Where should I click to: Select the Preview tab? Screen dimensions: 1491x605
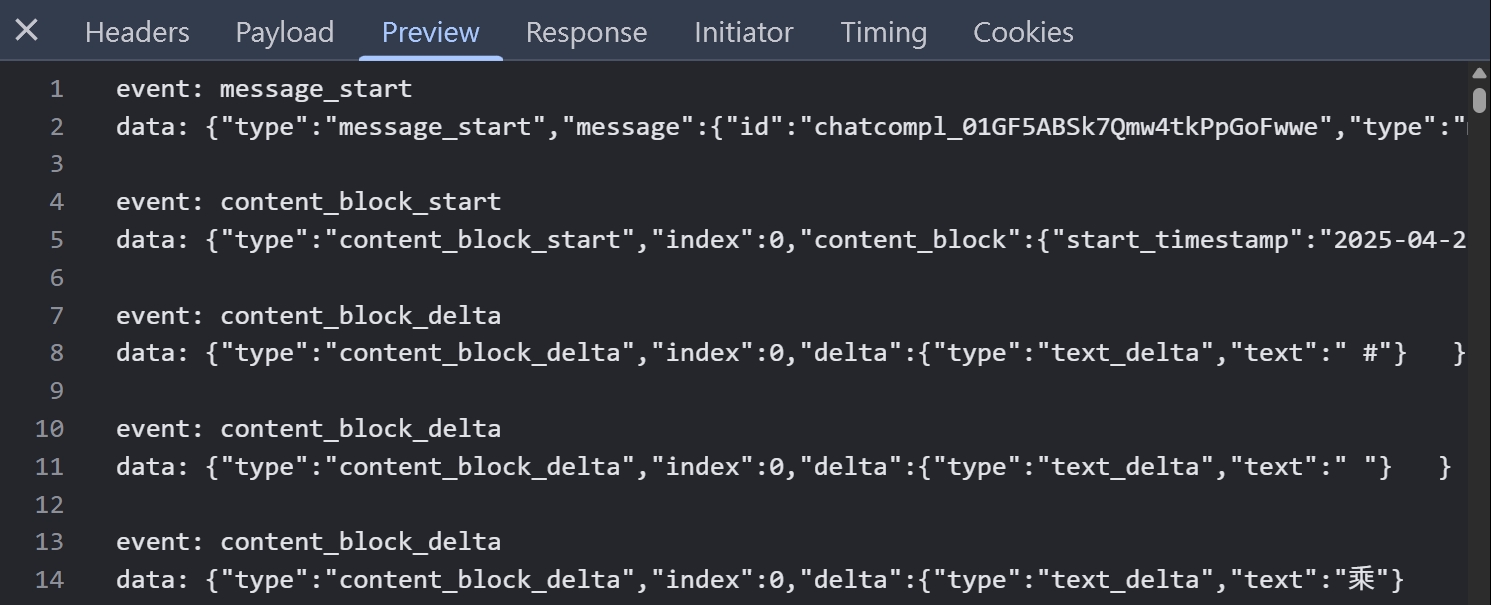coord(431,32)
